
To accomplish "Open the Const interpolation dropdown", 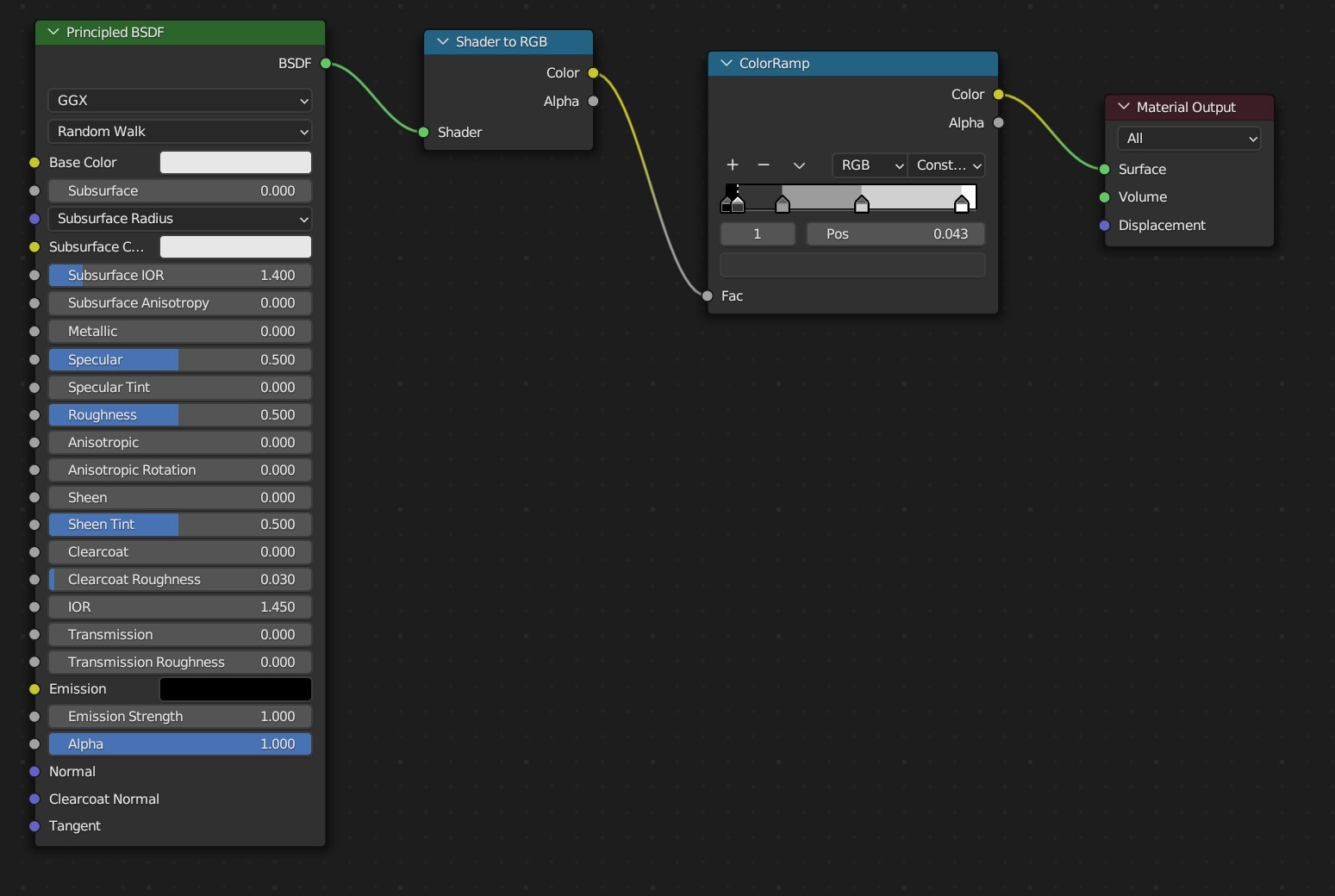I will pos(948,165).
